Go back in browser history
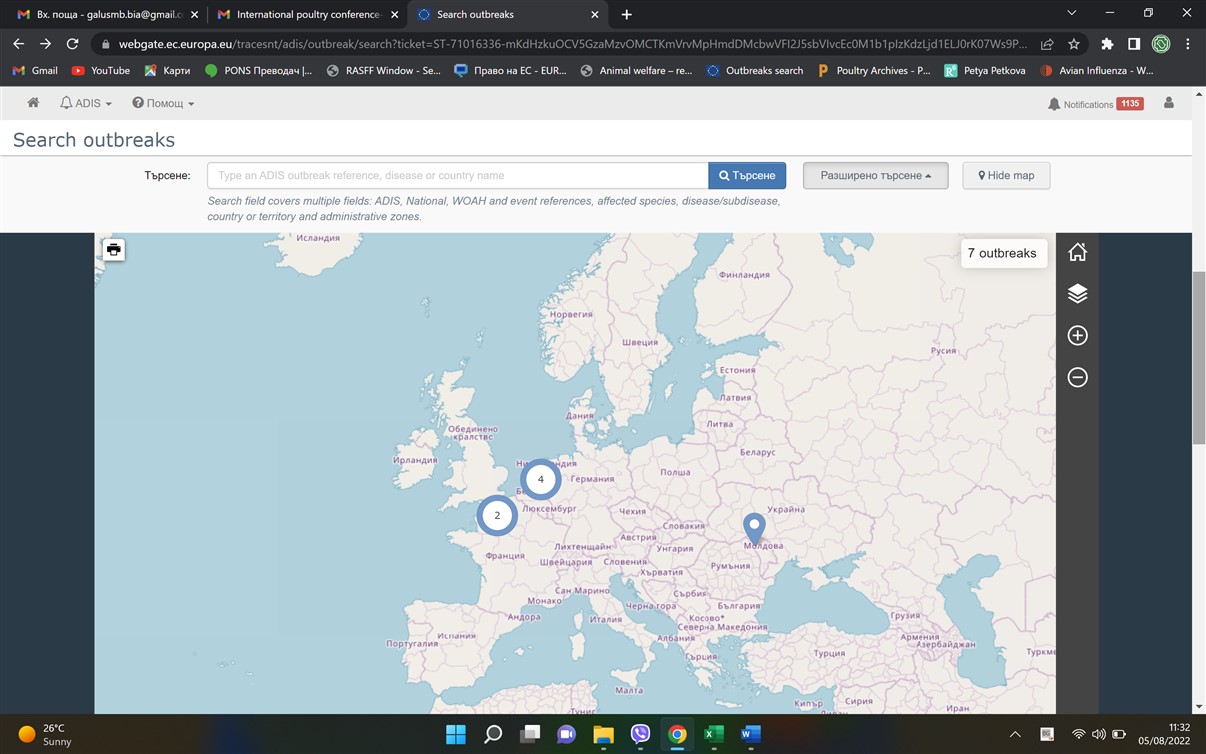 click(x=18, y=44)
